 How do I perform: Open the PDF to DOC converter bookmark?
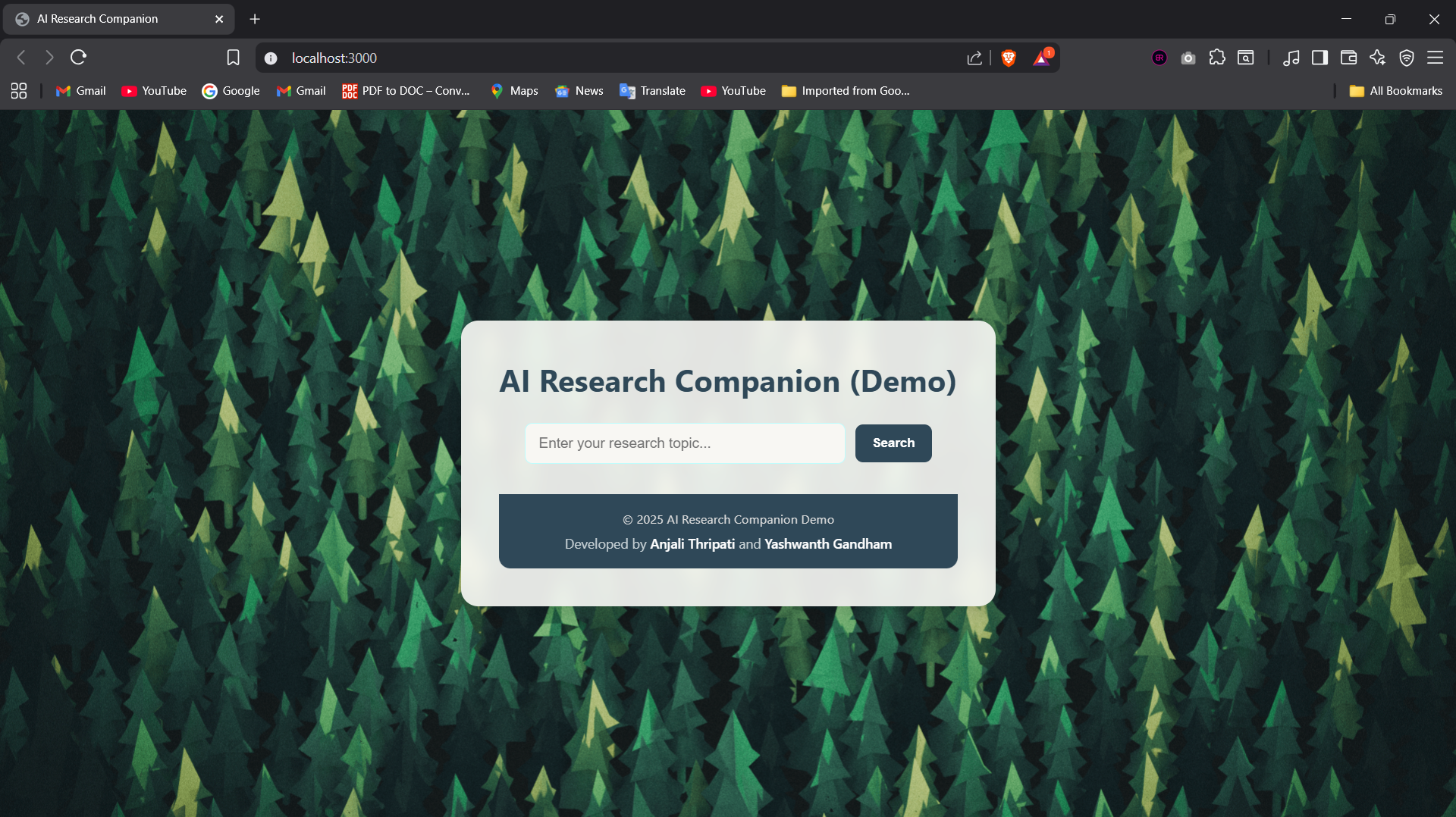pyautogui.click(x=406, y=91)
